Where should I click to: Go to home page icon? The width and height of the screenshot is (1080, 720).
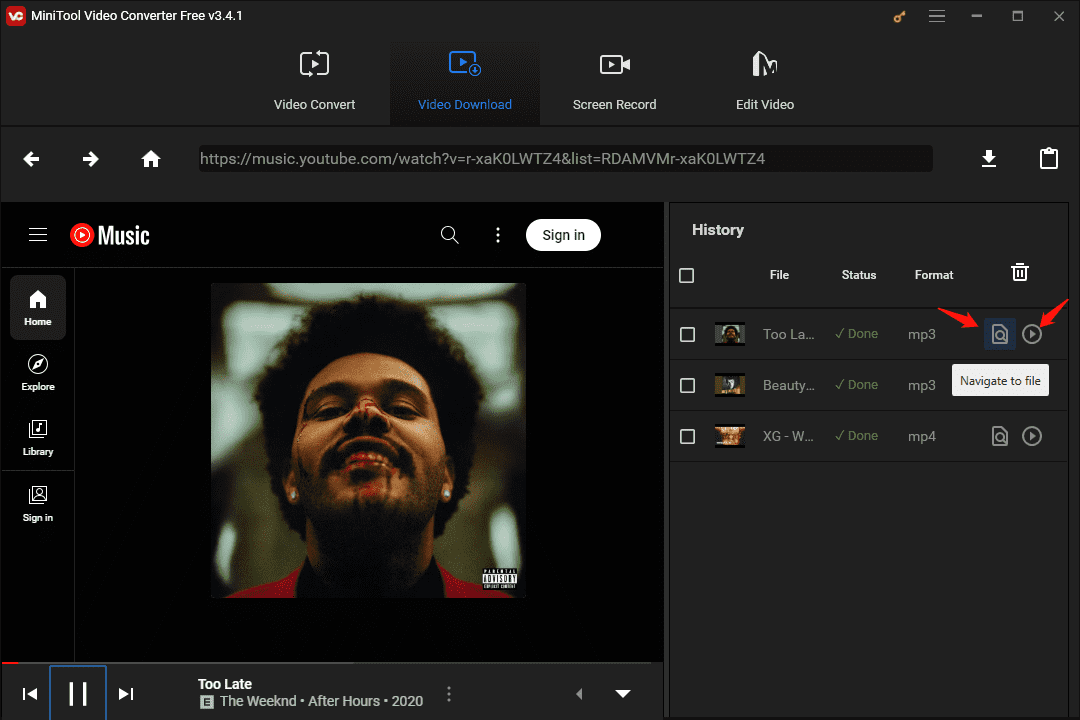pyautogui.click(x=151, y=159)
